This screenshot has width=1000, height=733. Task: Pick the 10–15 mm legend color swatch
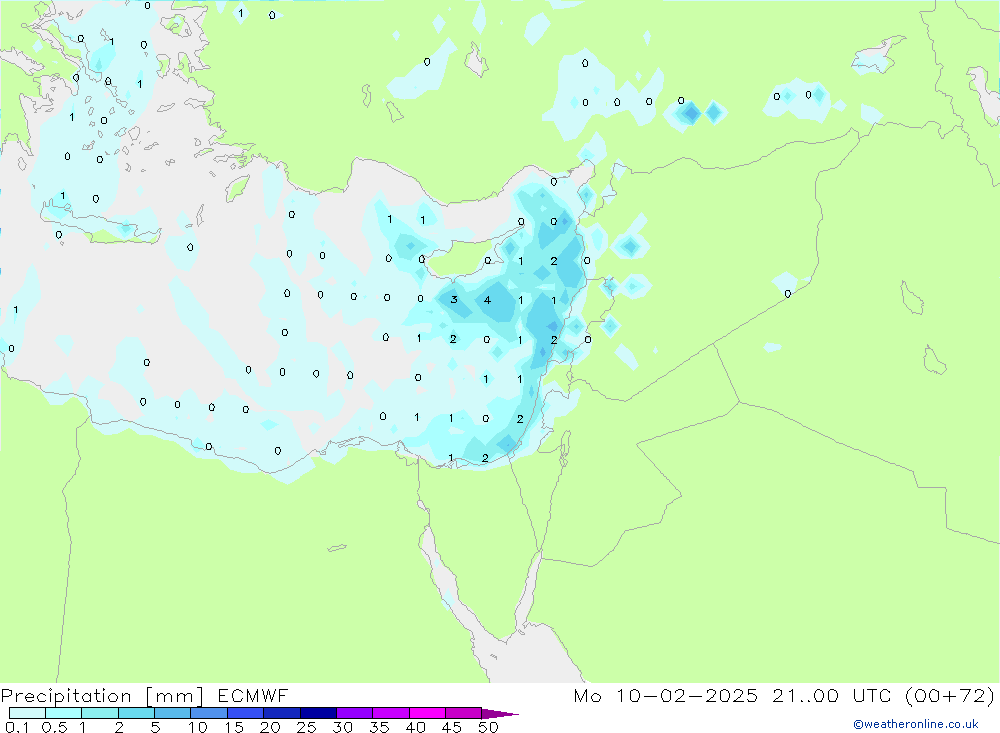click(x=209, y=713)
